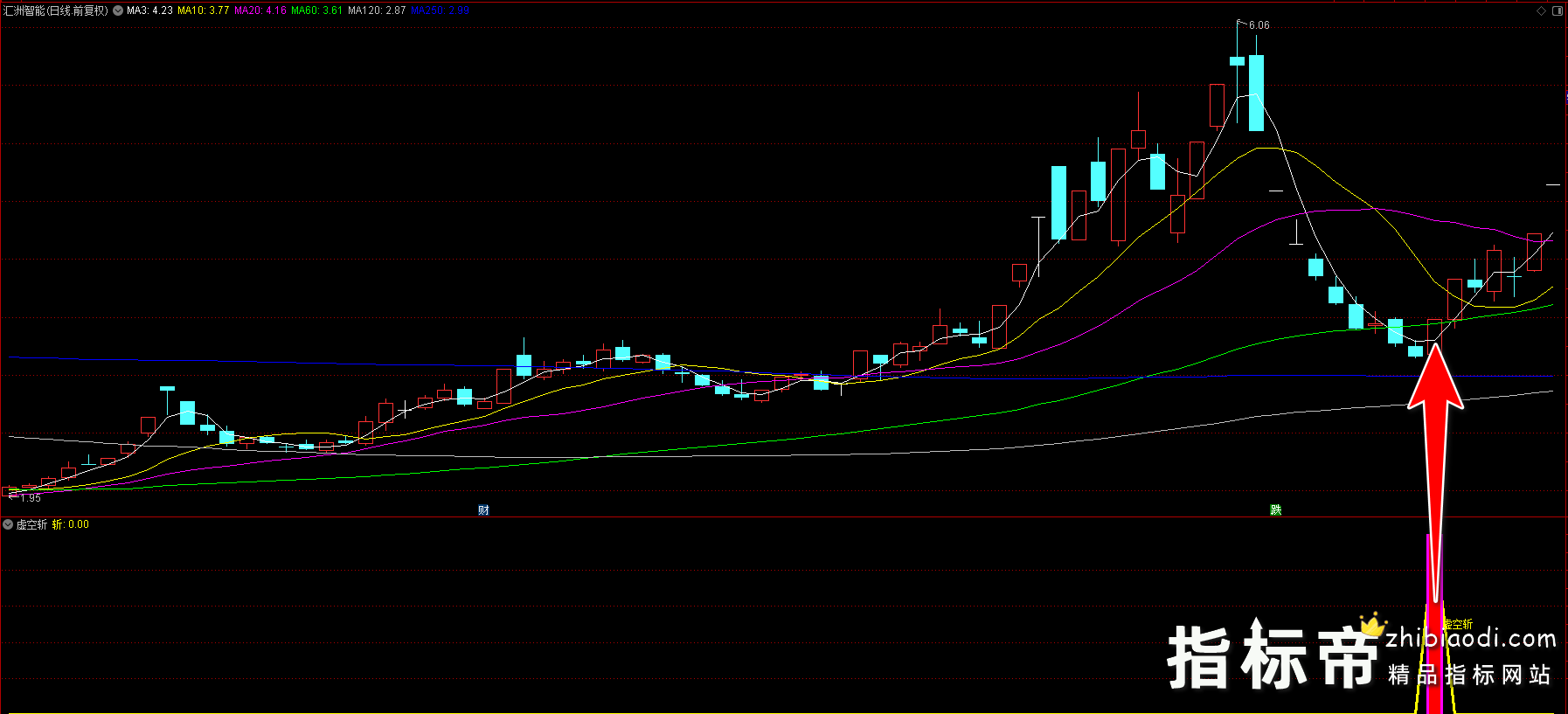Click the MA3: 4.23 label
1568x714 pixels.
point(149,10)
